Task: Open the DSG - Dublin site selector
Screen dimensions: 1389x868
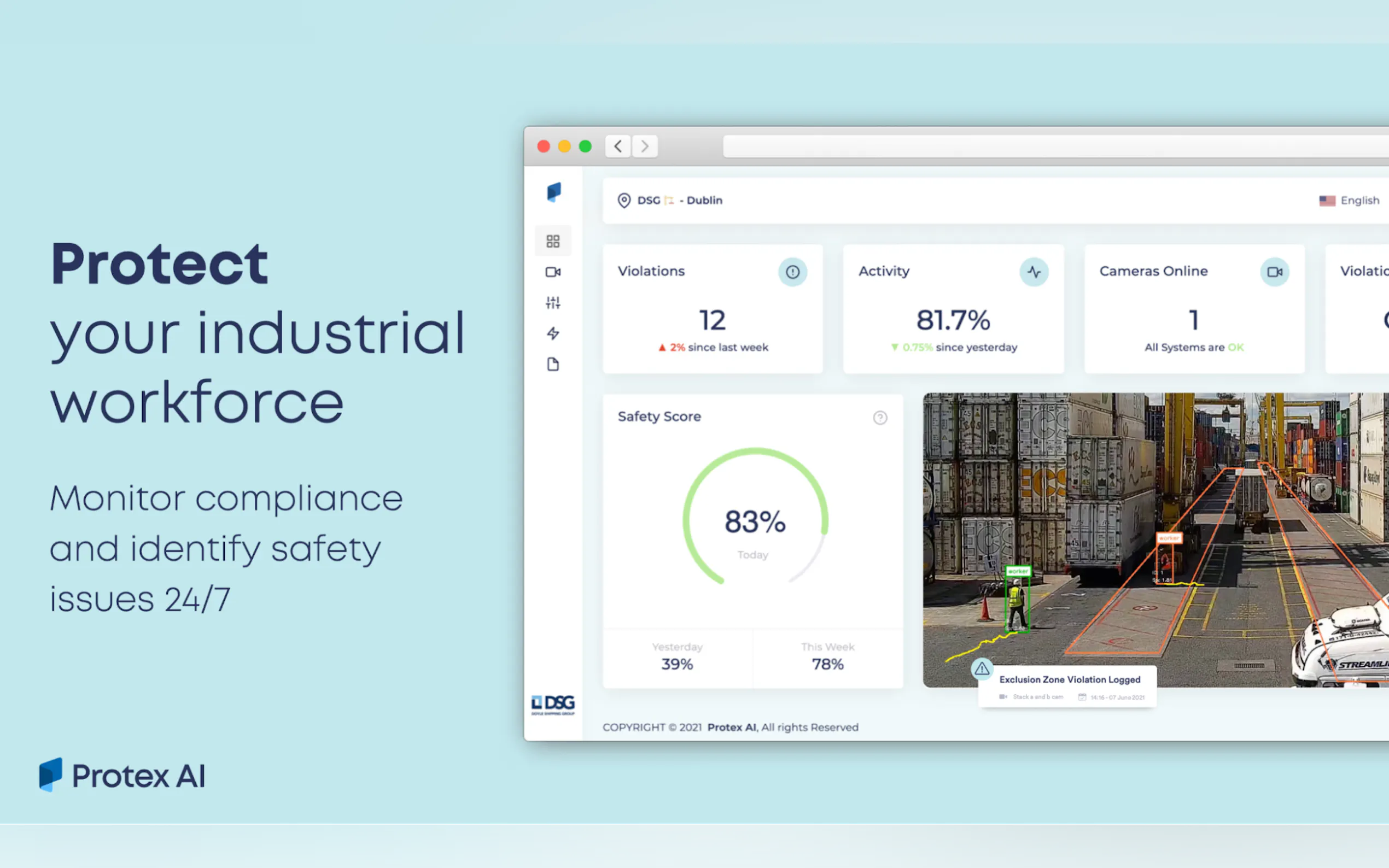Action: (x=680, y=201)
